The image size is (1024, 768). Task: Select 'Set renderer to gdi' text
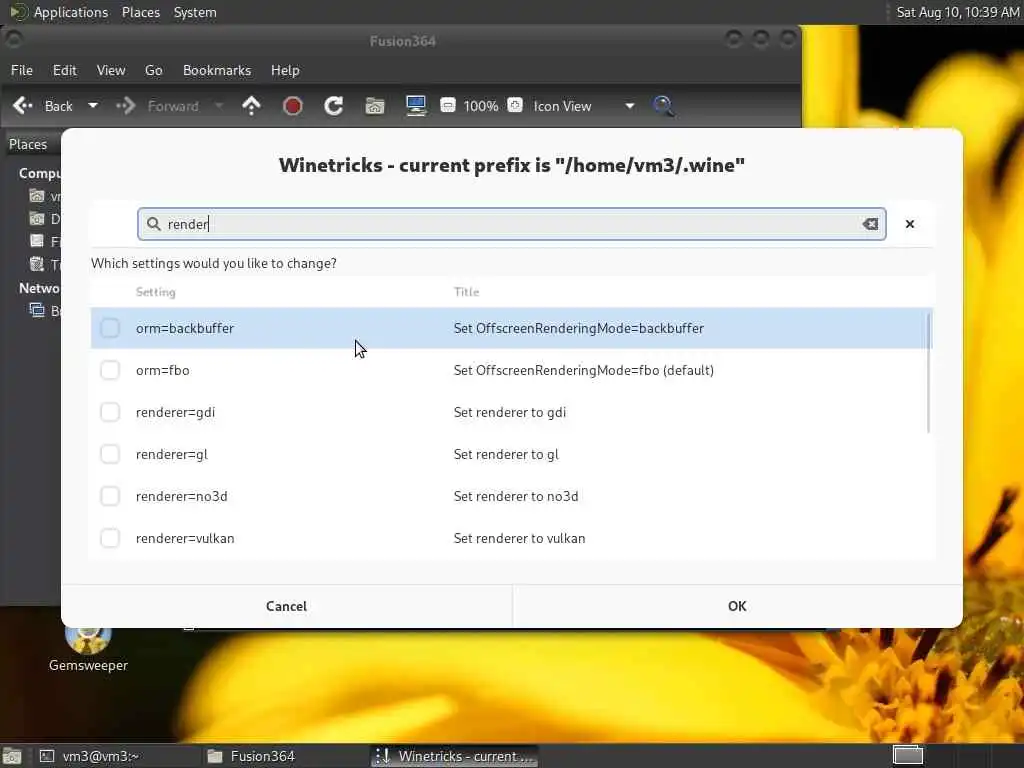509,412
